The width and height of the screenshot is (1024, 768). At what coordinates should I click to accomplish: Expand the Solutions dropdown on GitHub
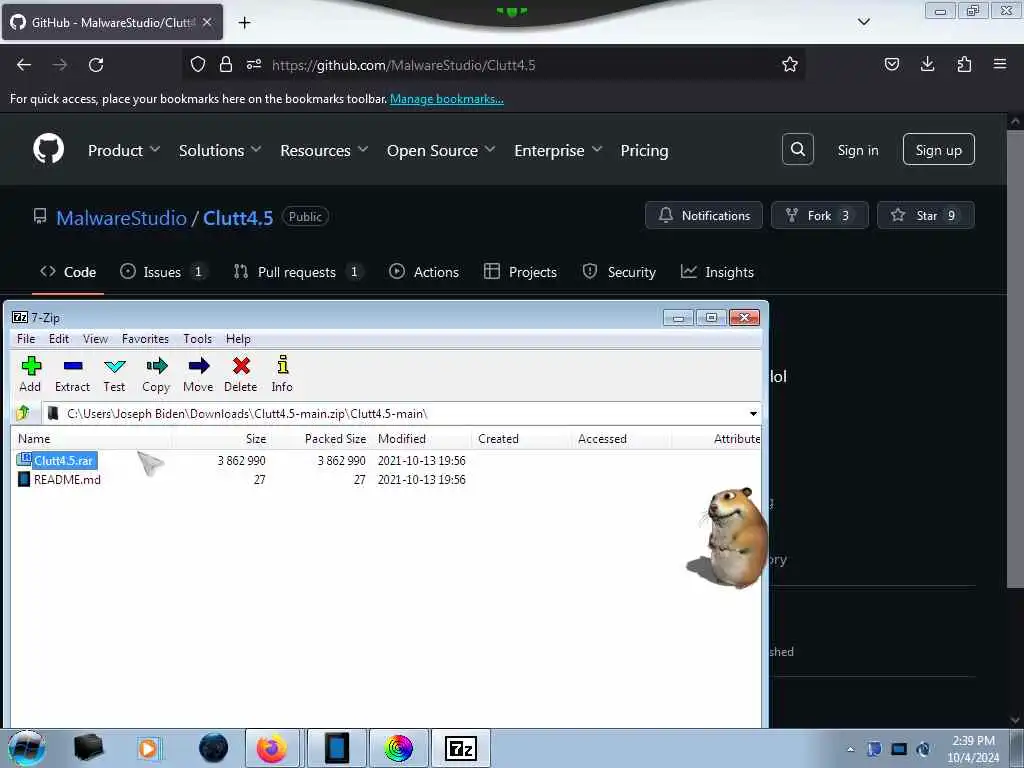[220, 150]
